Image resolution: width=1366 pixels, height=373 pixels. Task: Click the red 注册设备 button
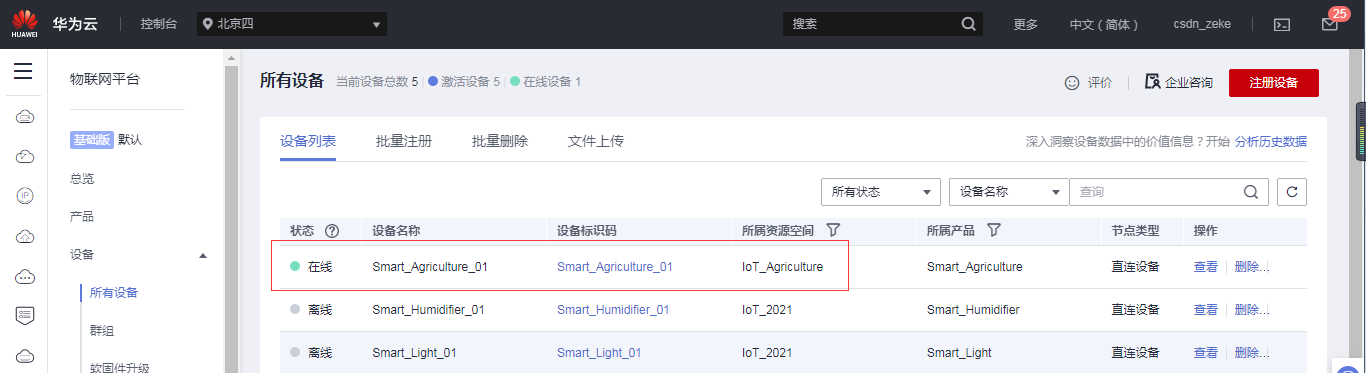pos(1274,82)
